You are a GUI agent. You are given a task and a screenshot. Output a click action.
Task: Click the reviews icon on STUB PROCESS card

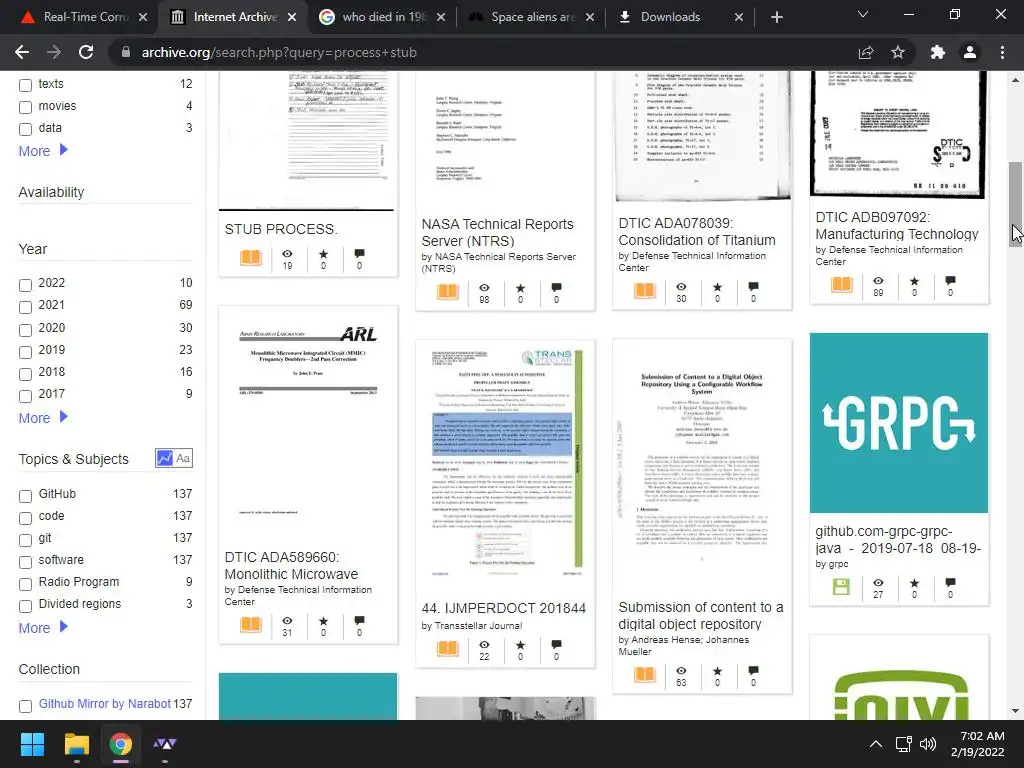pos(359,253)
